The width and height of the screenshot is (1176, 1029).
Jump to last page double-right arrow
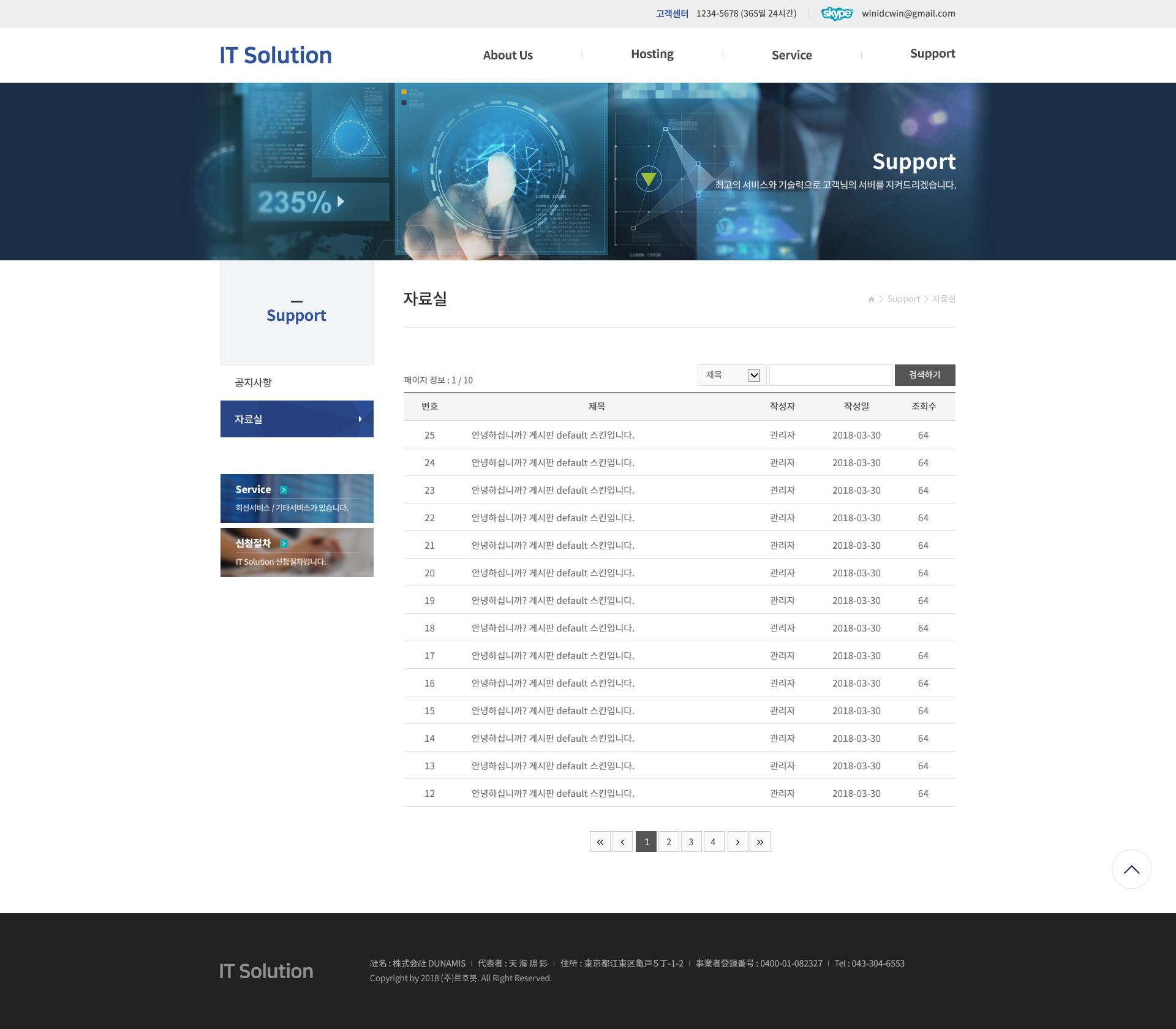click(759, 842)
